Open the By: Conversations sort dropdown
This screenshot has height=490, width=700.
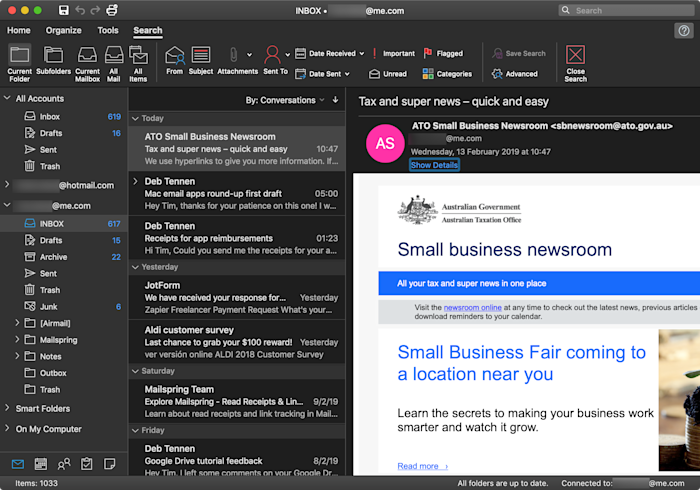tap(285, 100)
